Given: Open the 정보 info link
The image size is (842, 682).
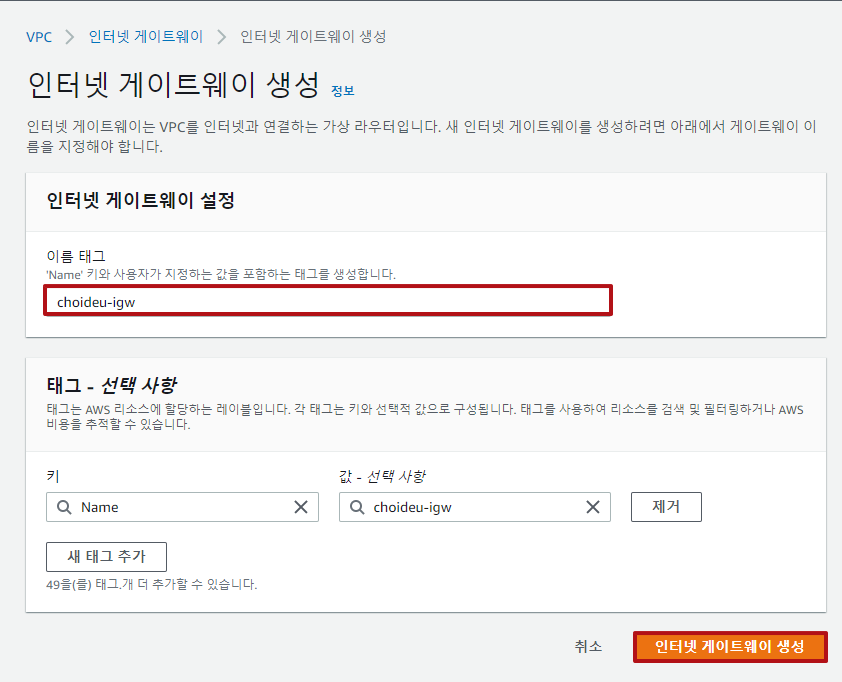Looking at the screenshot, I should pos(343,91).
